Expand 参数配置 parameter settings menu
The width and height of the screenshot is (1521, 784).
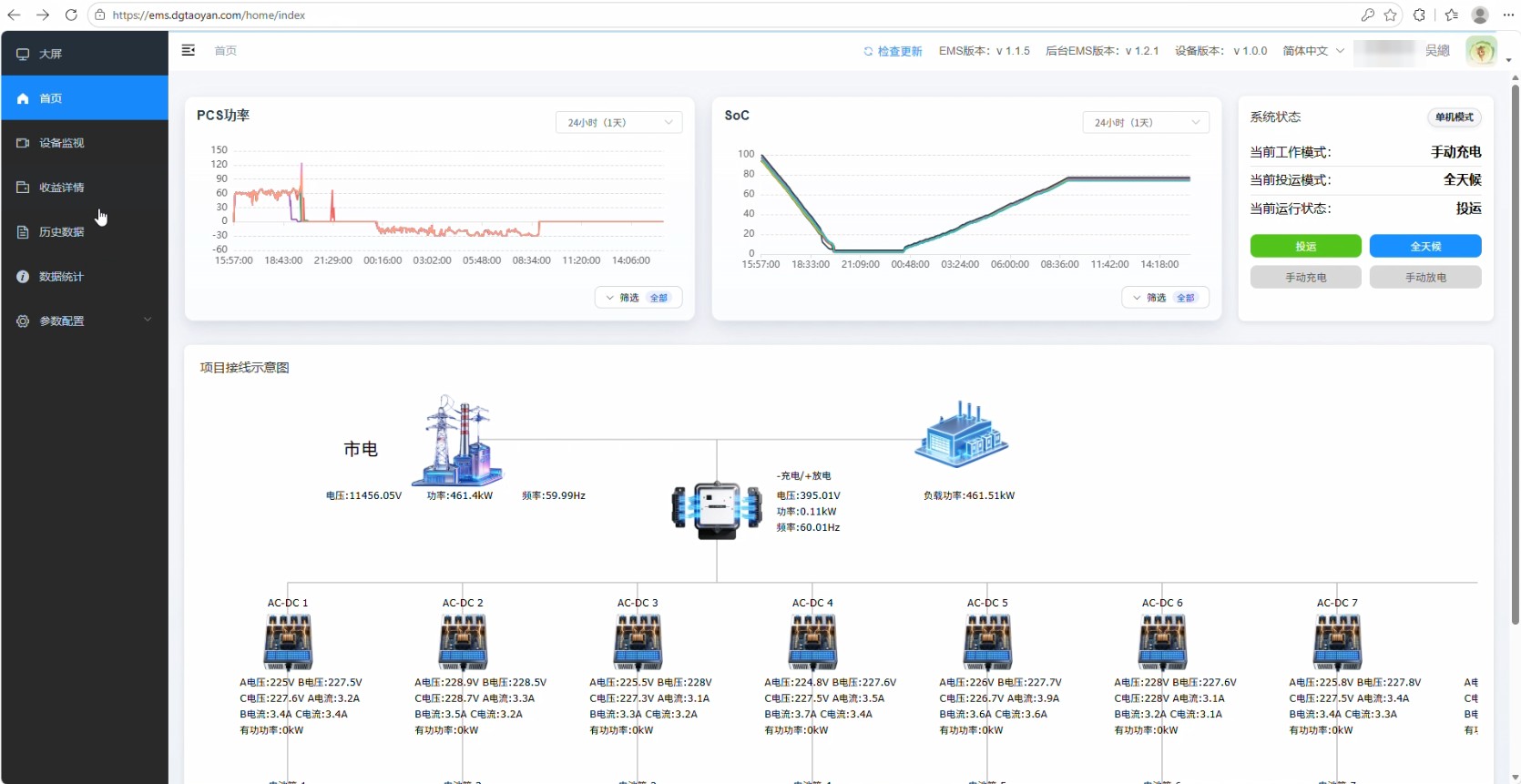pos(85,321)
